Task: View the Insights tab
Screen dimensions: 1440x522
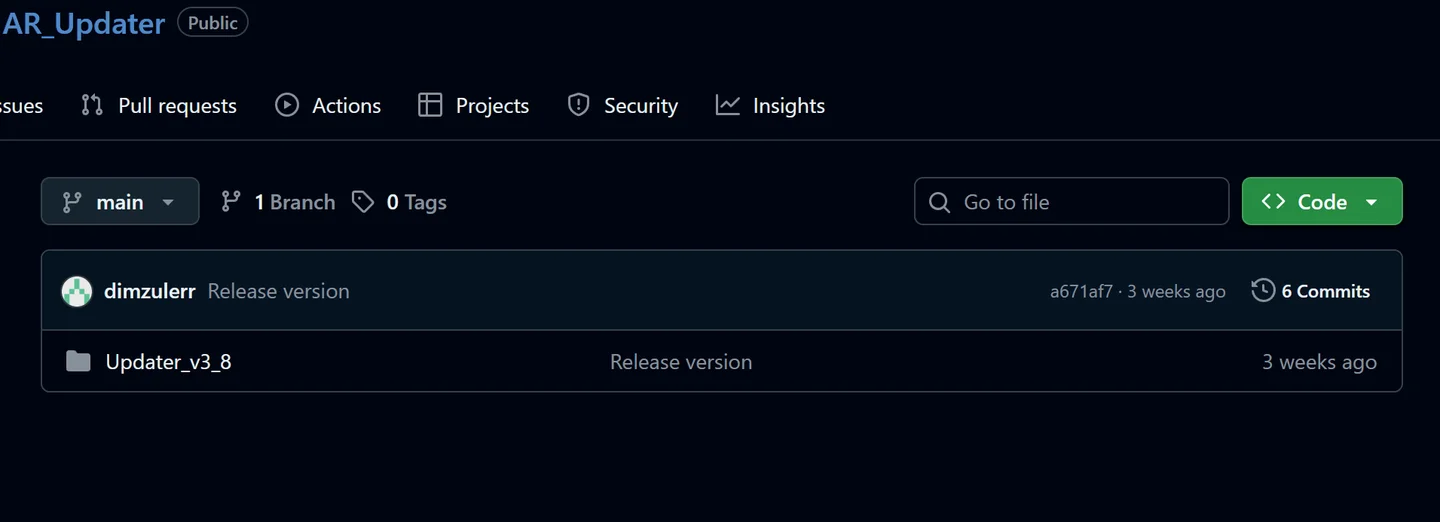Action: (x=770, y=105)
